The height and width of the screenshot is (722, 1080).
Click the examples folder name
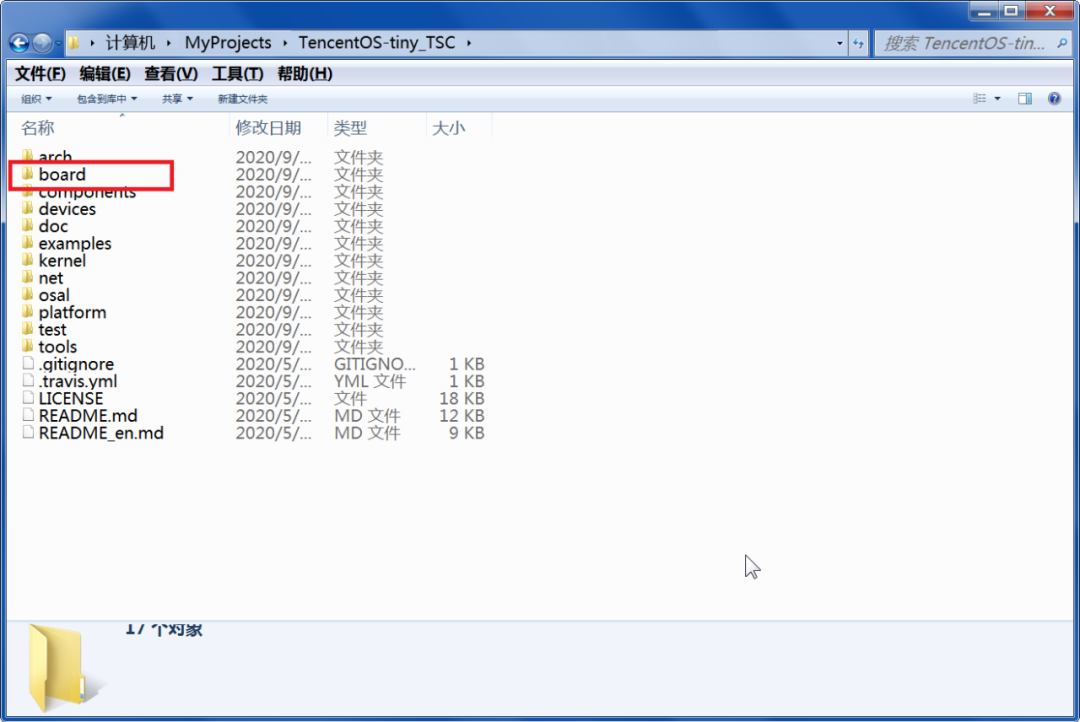[74, 243]
